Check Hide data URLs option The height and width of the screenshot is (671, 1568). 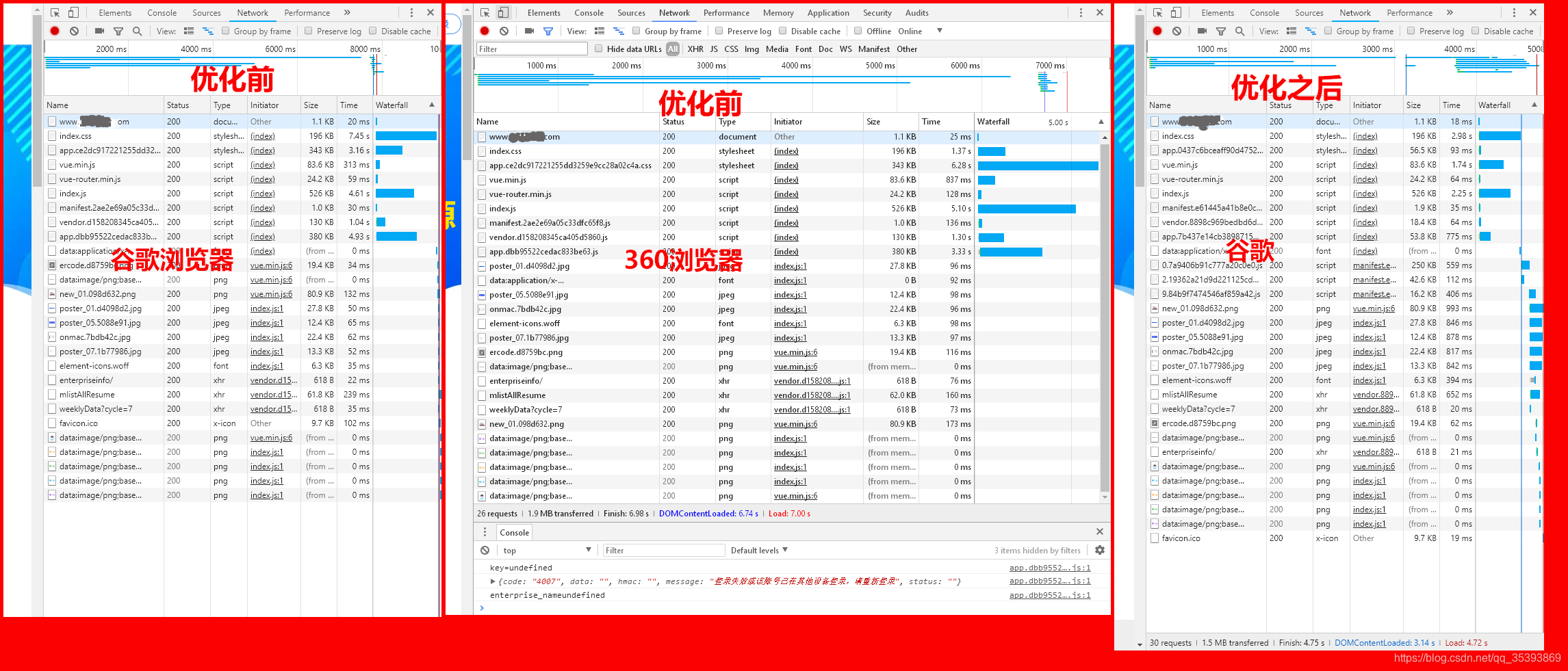(x=599, y=49)
